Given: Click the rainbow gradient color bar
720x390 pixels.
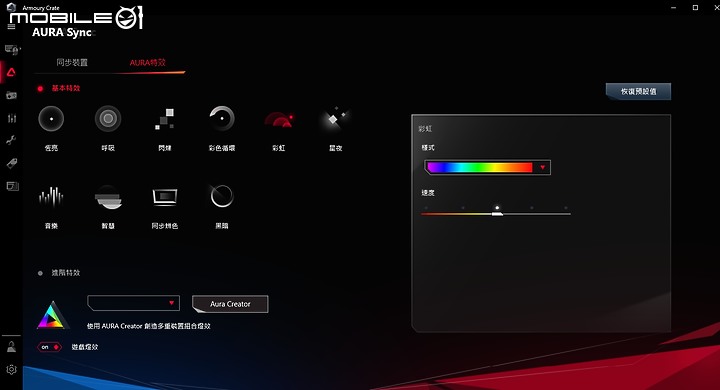Looking at the screenshot, I should (479, 167).
